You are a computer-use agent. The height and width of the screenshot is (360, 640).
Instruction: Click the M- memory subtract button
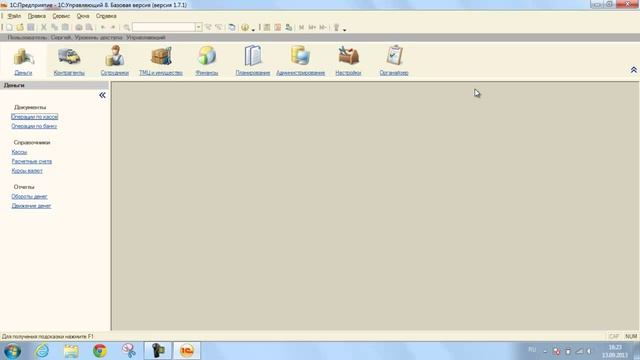pyautogui.click(x=323, y=27)
